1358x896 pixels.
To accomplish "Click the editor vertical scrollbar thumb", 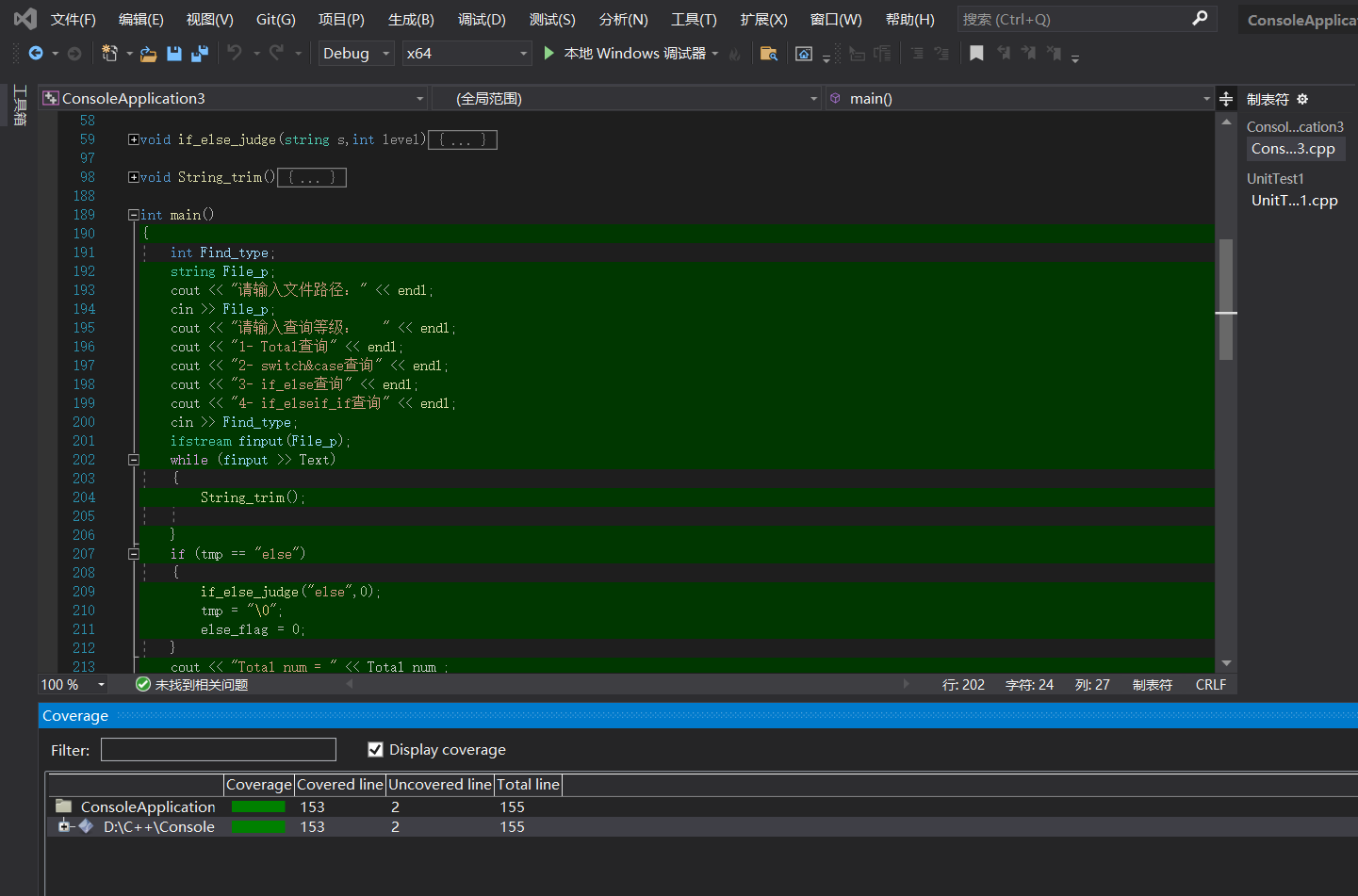I will pos(1226,300).
